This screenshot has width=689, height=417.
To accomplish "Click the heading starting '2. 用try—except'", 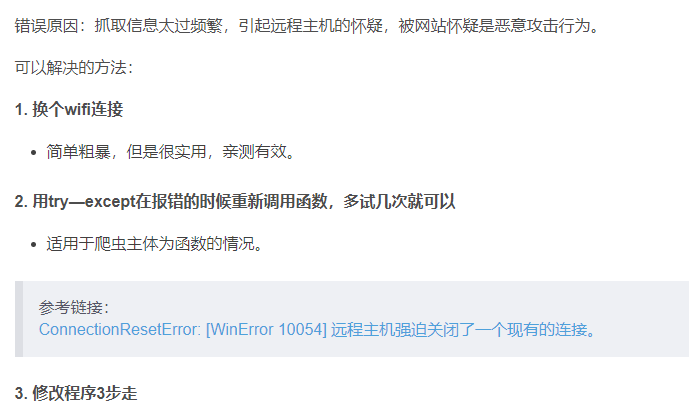I will pos(235,202).
